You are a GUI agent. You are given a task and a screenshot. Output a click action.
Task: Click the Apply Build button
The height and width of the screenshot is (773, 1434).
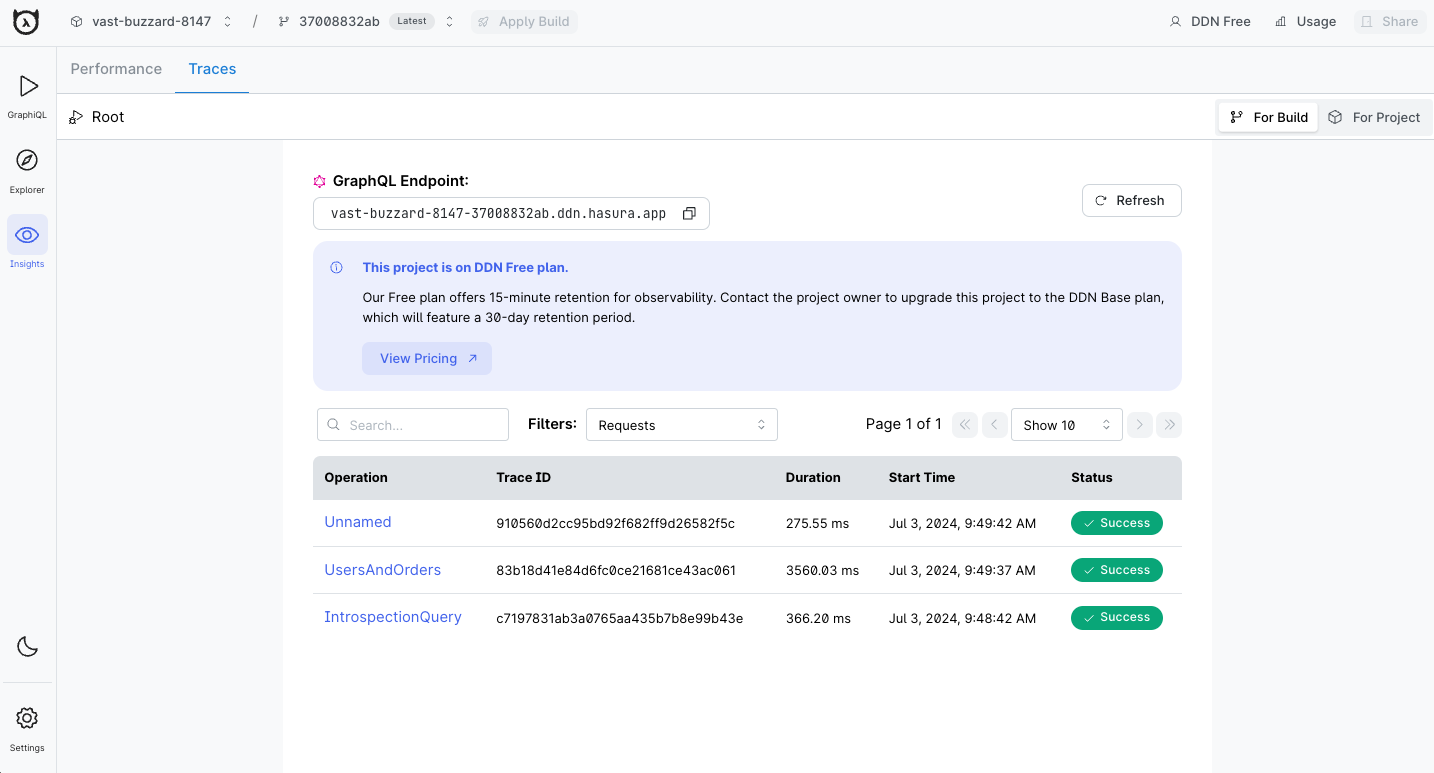point(524,21)
